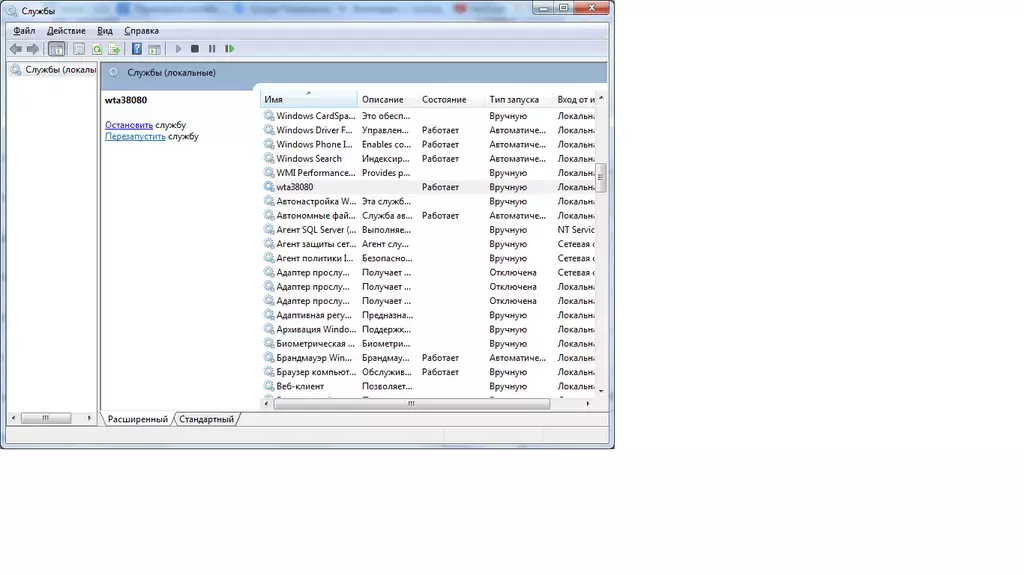This screenshot has width=1024, height=575.
Task: Click the Back arrow toolbar icon
Action: click(16, 49)
